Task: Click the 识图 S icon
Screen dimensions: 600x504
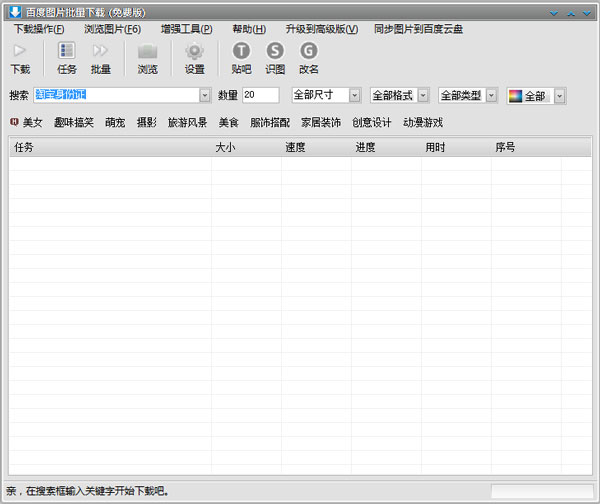Action: click(275, 51)
